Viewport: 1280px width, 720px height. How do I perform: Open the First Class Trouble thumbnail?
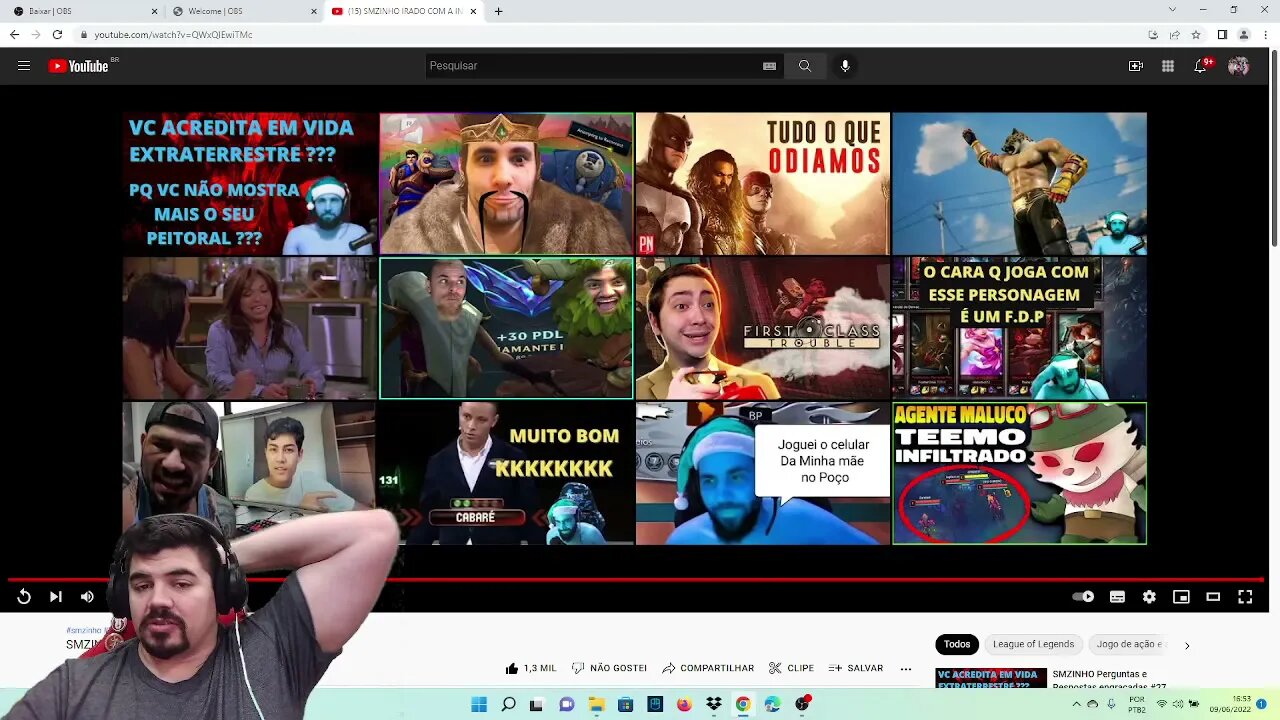763,328
